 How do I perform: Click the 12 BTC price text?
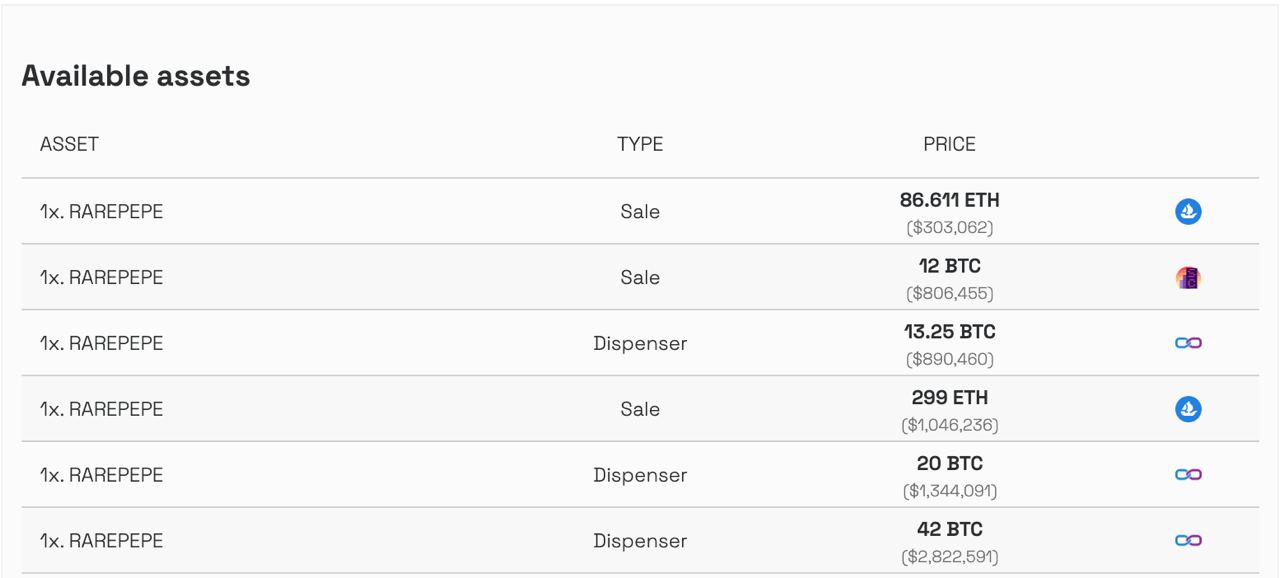pyautogui.click(x=950, y=266)
